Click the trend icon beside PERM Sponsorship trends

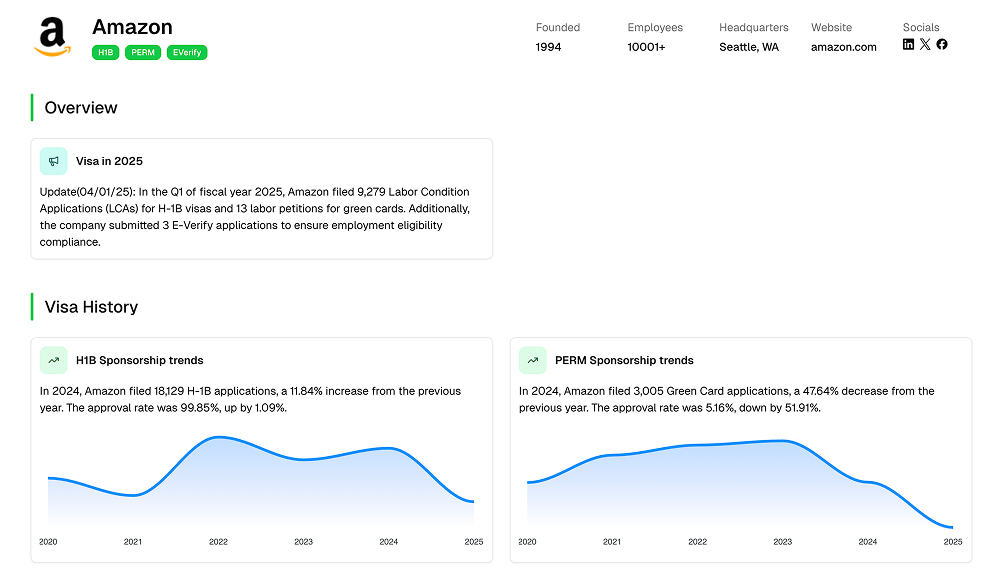533,360
